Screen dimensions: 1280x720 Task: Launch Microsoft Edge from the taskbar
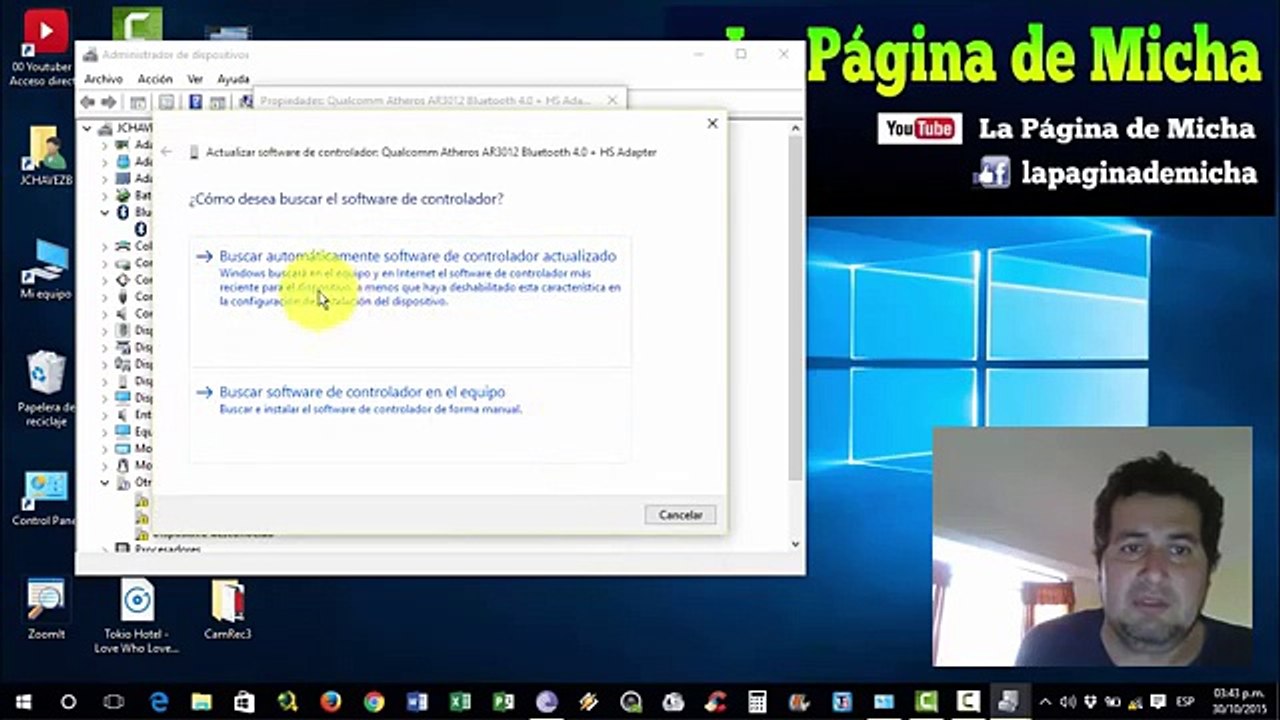pos(159,702)
